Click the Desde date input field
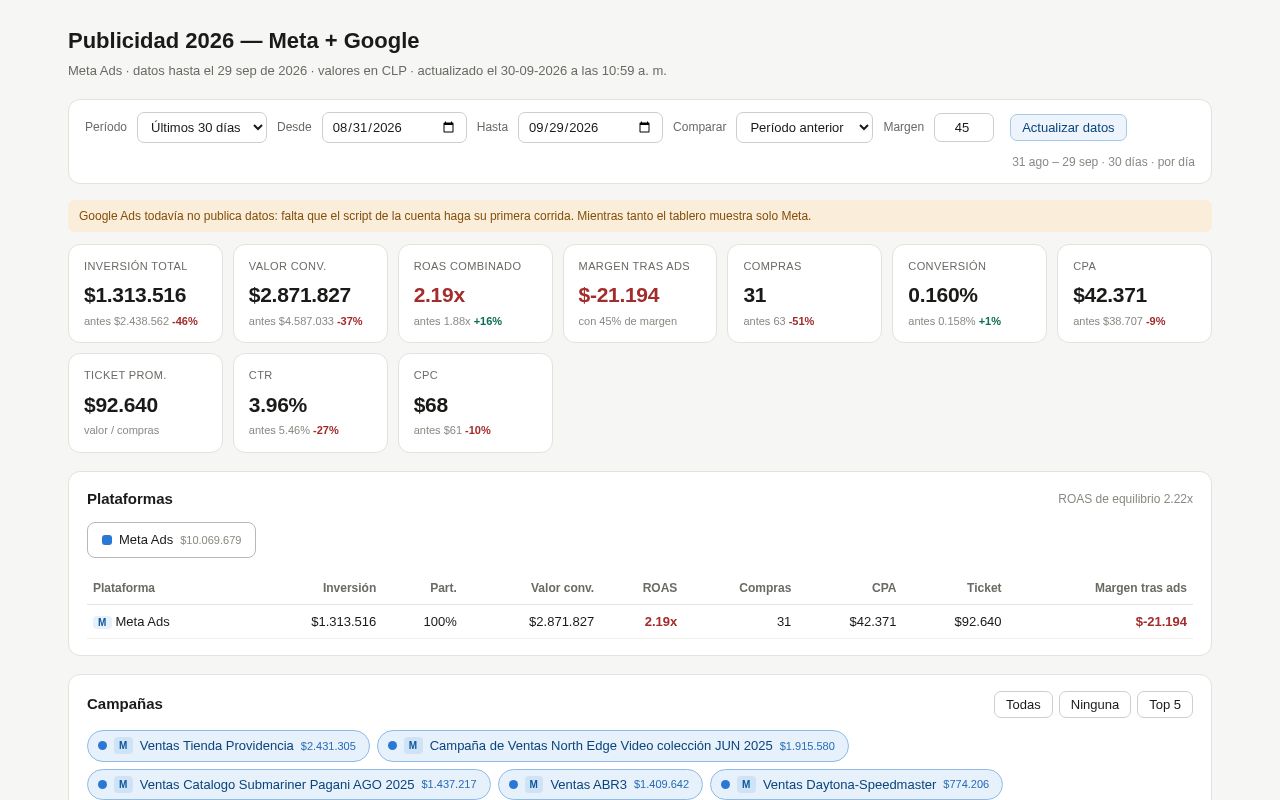Image resolution: width=1280 pixels, height=800 pixels. pyautogui.click(x=394, y=127)
